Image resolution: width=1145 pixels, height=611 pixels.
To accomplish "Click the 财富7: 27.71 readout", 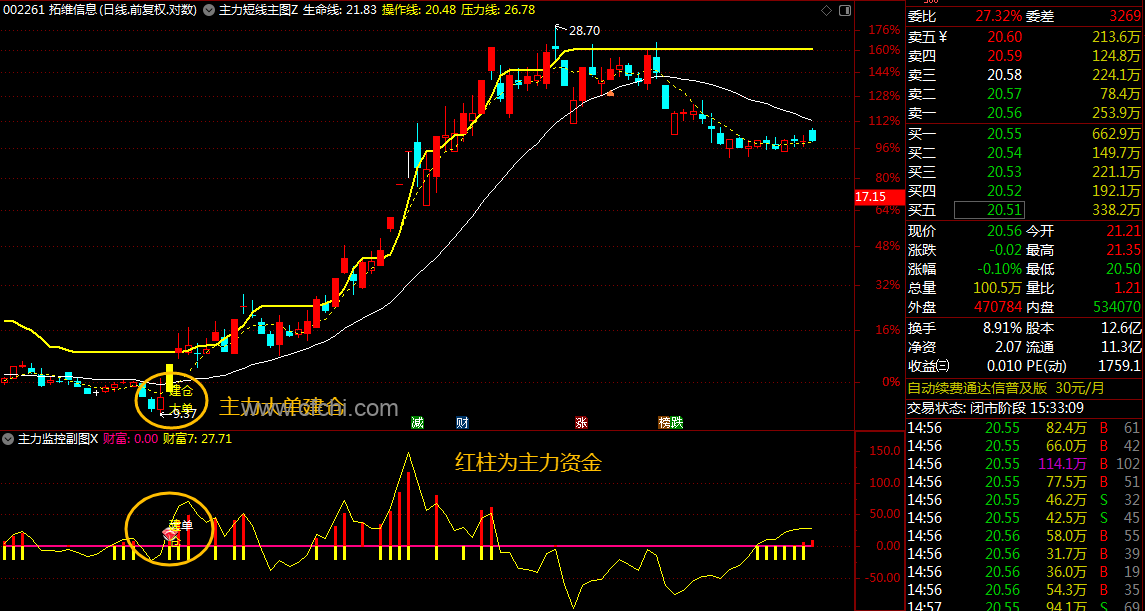I will click(x=197, y=439).
